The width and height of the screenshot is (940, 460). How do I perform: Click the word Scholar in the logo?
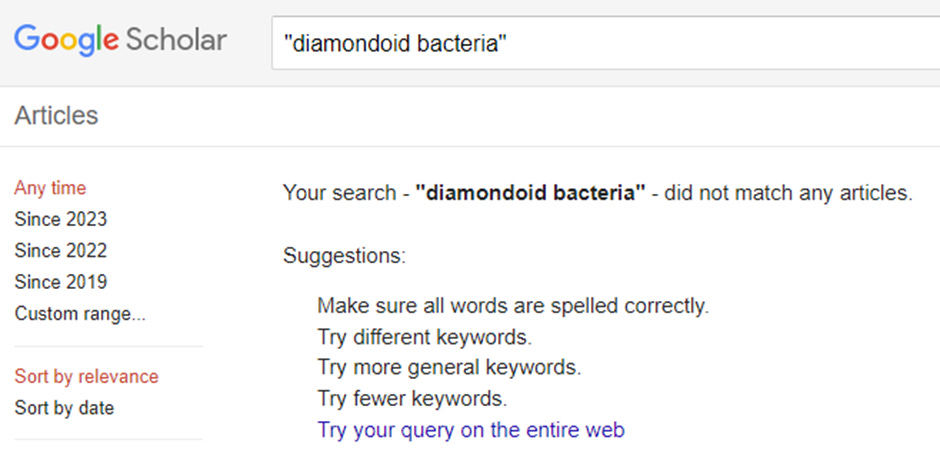pos(176,41)
